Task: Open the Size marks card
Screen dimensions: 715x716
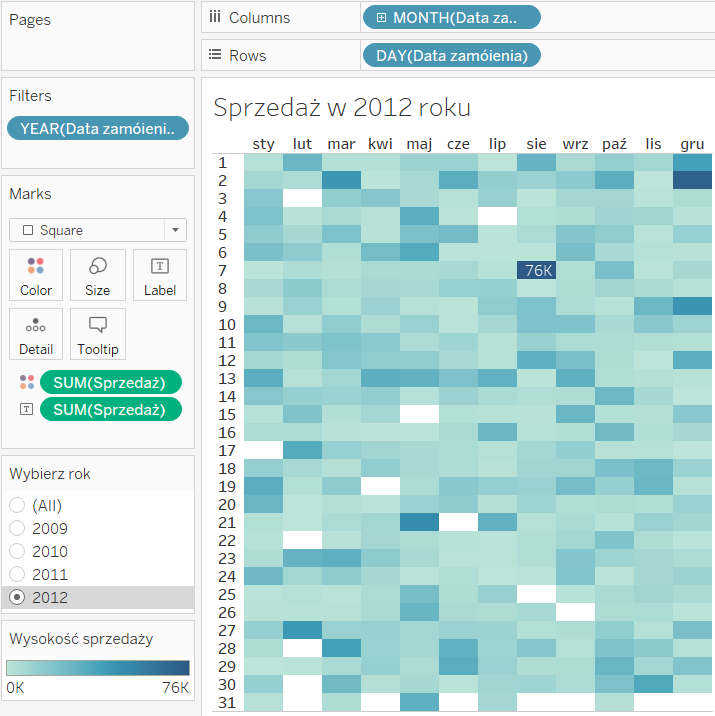Action: (x=98, y=275)
